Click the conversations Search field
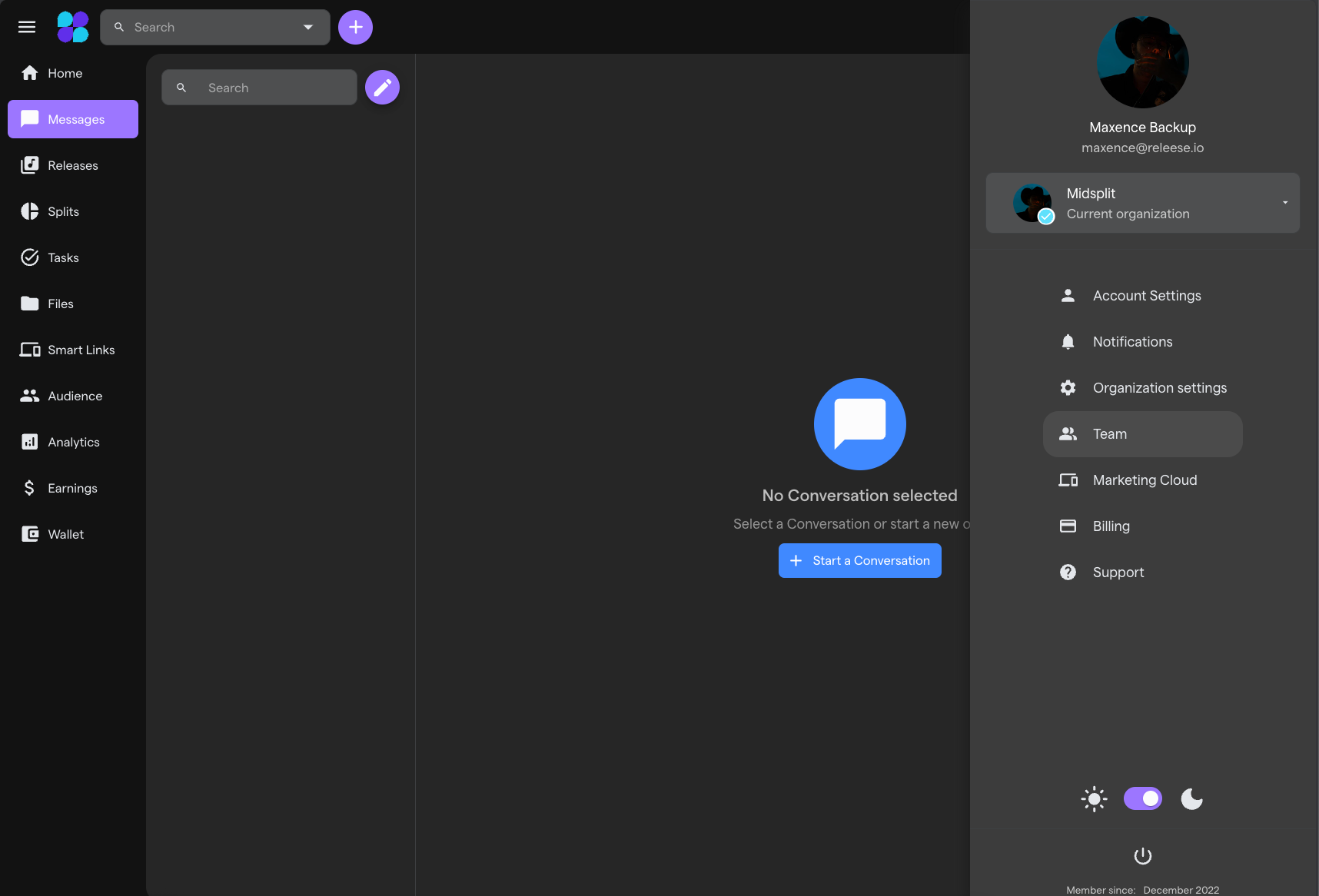Screen dimensions: 1319x896 coord(259,88)
